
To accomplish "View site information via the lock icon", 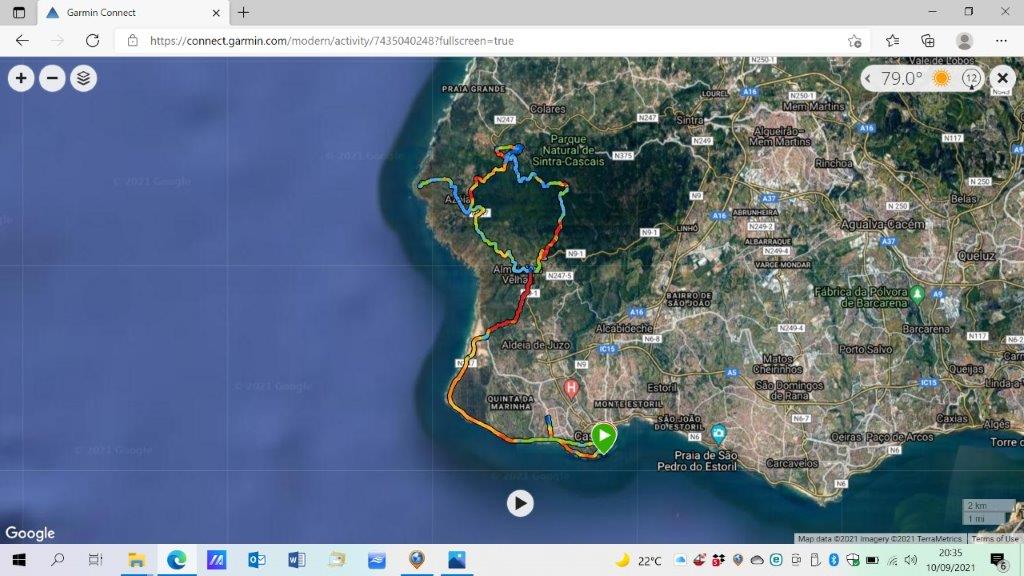I will click(x=133, y=40).
